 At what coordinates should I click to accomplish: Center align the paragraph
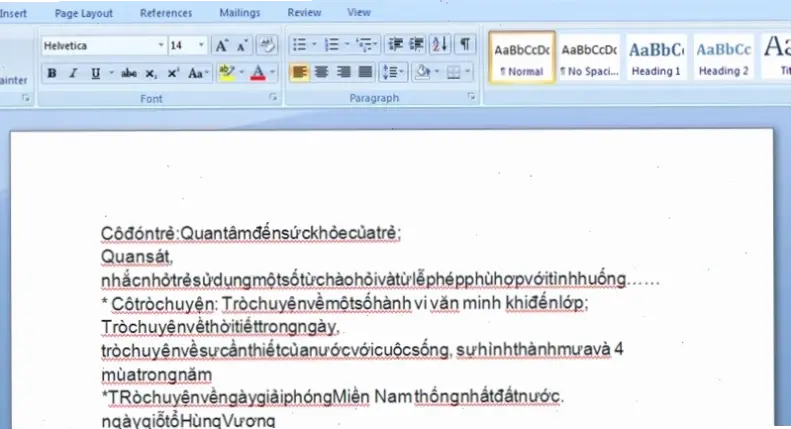[x=321, y=72]
